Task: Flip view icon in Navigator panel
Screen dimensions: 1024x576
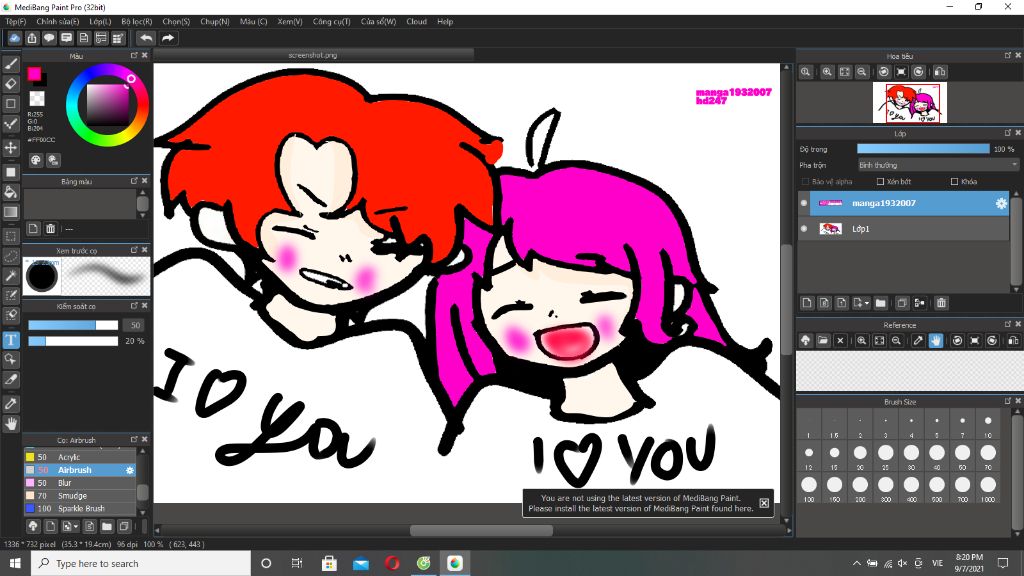Action: pyautogui.click(x=940, y=72)
